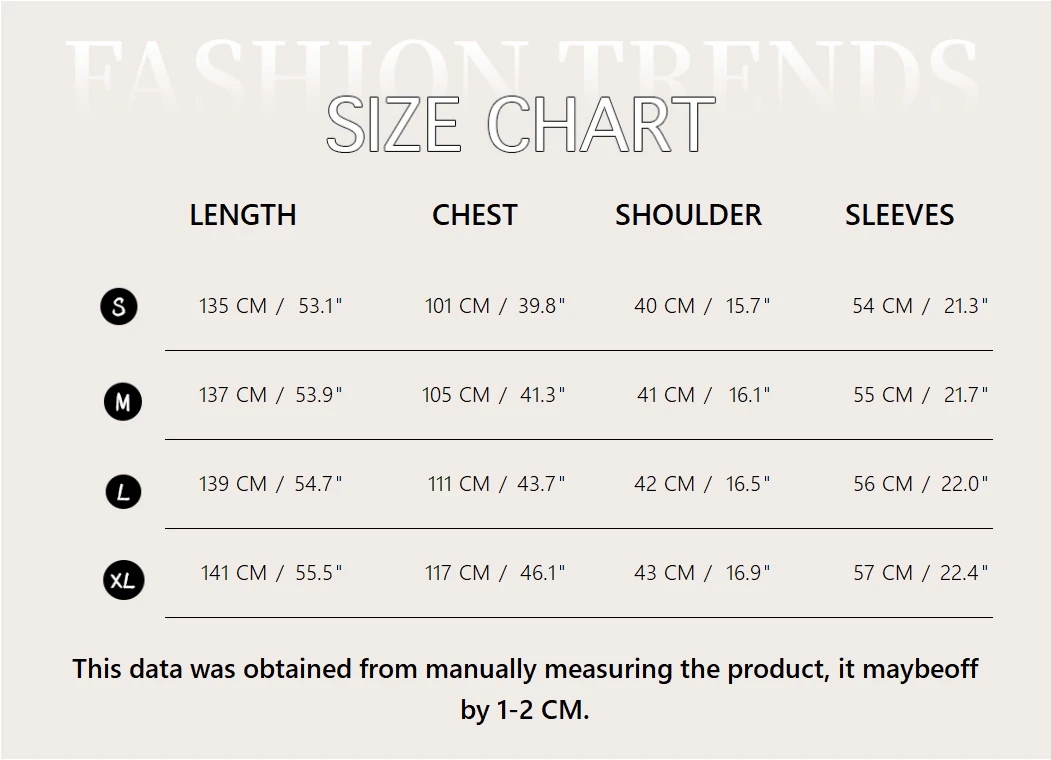Viewport: 1051px width, 760px height.
Task: Select the LENGTH column header
Action: tap(243, 215)
